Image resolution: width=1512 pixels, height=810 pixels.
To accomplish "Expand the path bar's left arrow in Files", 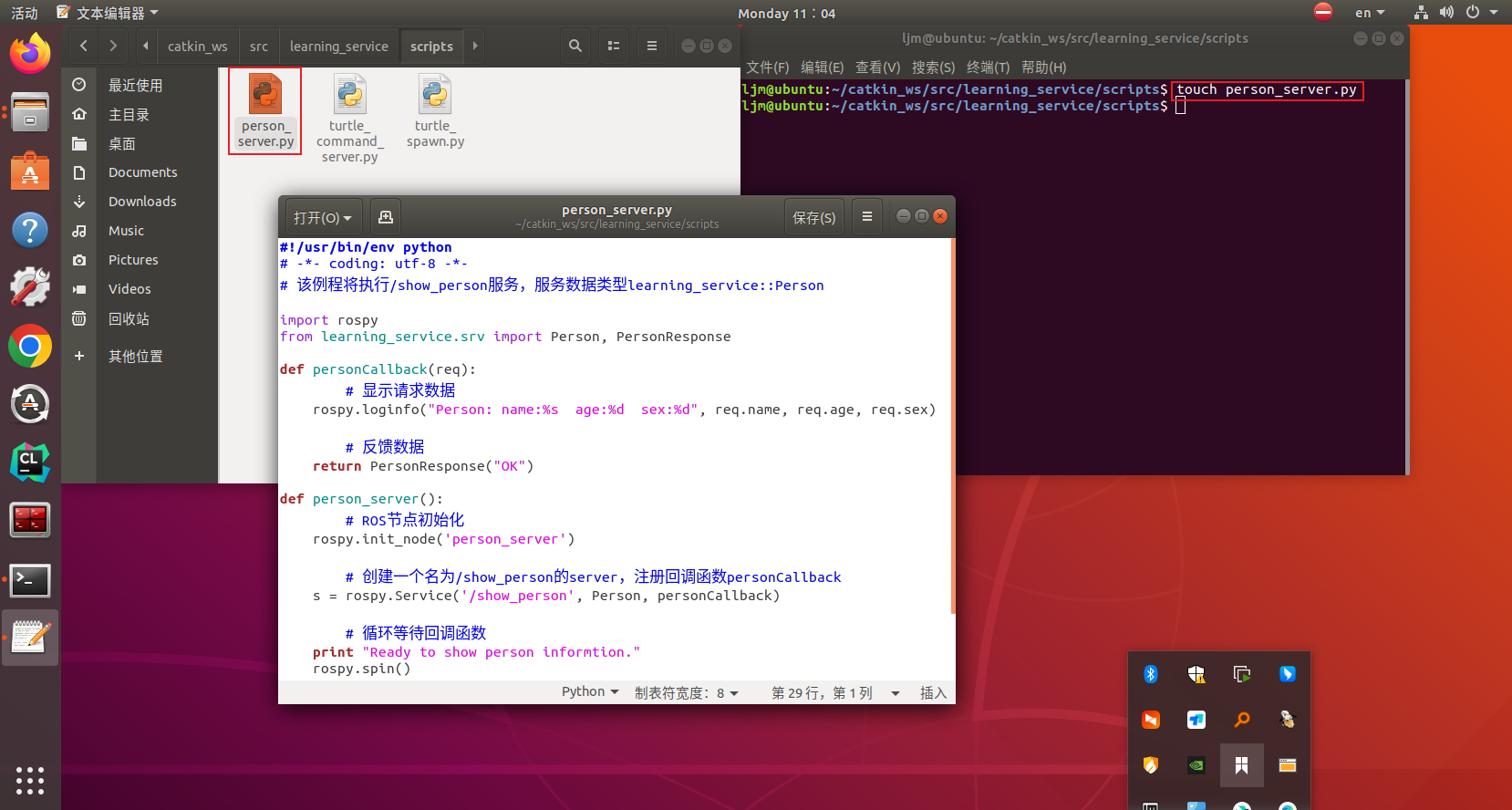I will click(x=146, y=46).
